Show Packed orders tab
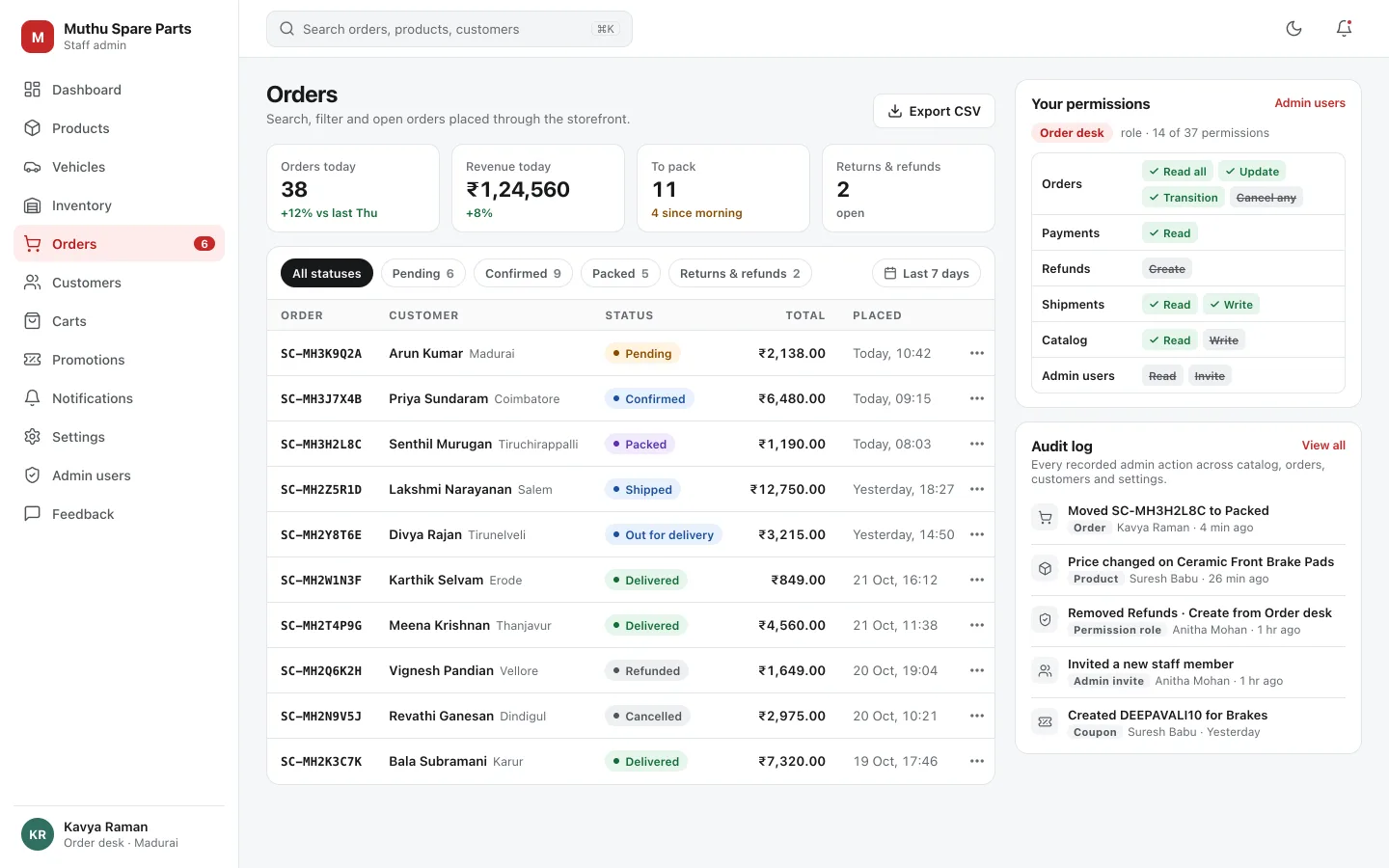 [x=620, y=274]
